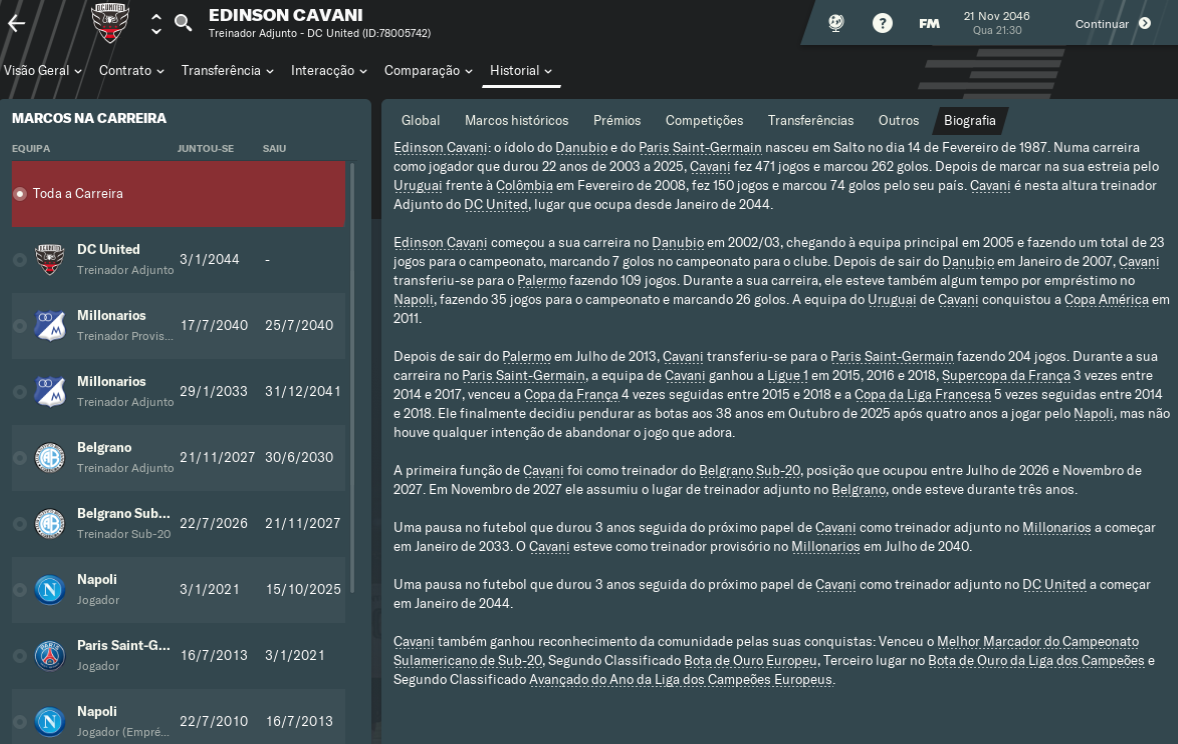The width and height of the screenshot is (1178, 744).
Task: Click the 21/11/2027 joined date for Belgrano
Action: click(217, 458)
